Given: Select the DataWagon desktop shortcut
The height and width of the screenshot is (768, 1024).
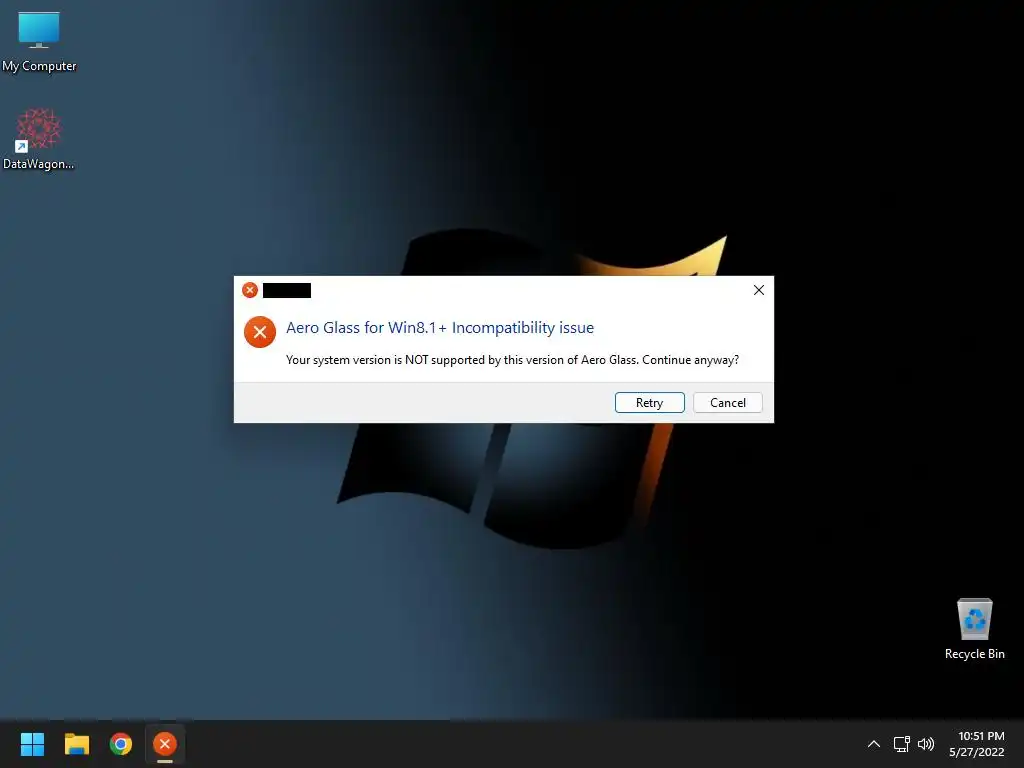Looking at the screenshot, I should click(39, 138).
